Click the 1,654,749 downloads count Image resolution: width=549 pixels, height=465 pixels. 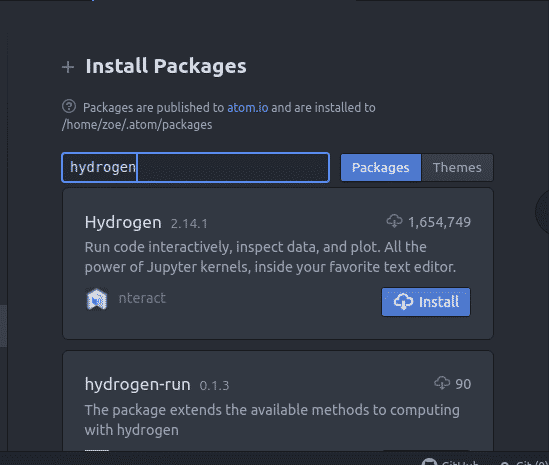click(439, 222)
